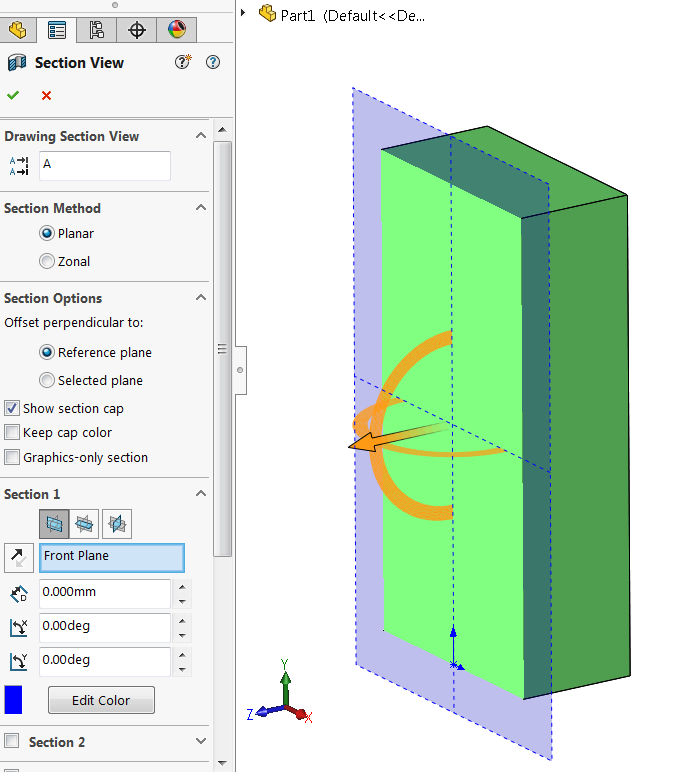Click the Y rotation icon
Screen dimensions: 674x772
(19, 662)
